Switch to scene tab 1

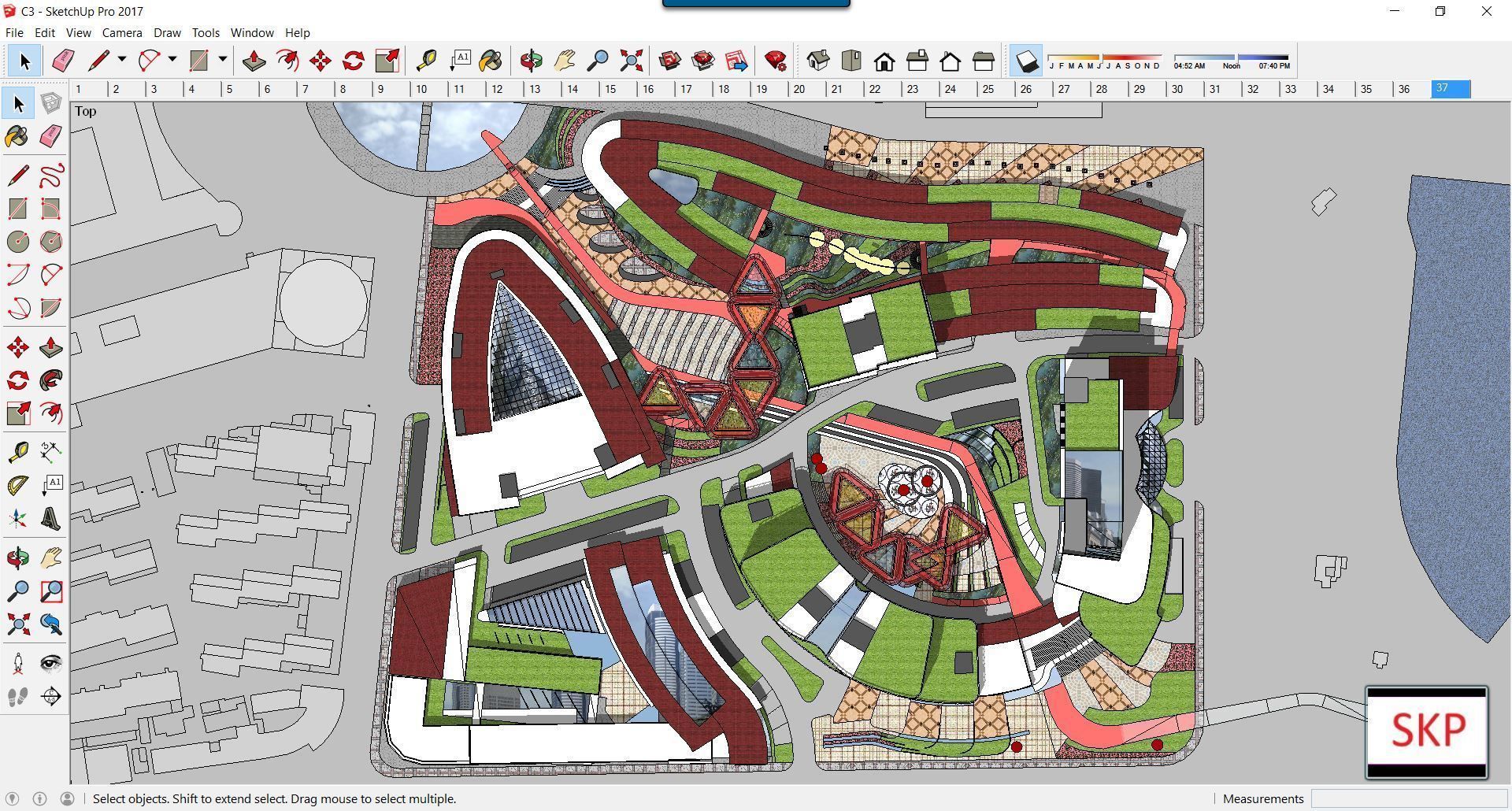(x=89, y=89)
